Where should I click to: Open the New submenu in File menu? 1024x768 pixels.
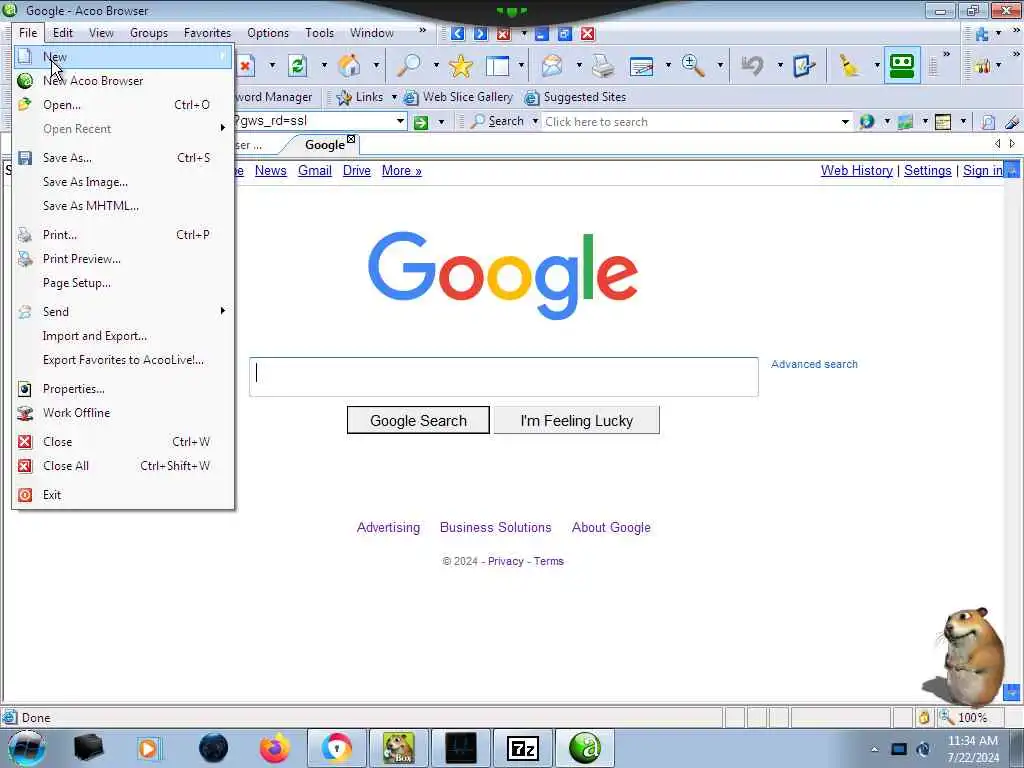point(123,57)
